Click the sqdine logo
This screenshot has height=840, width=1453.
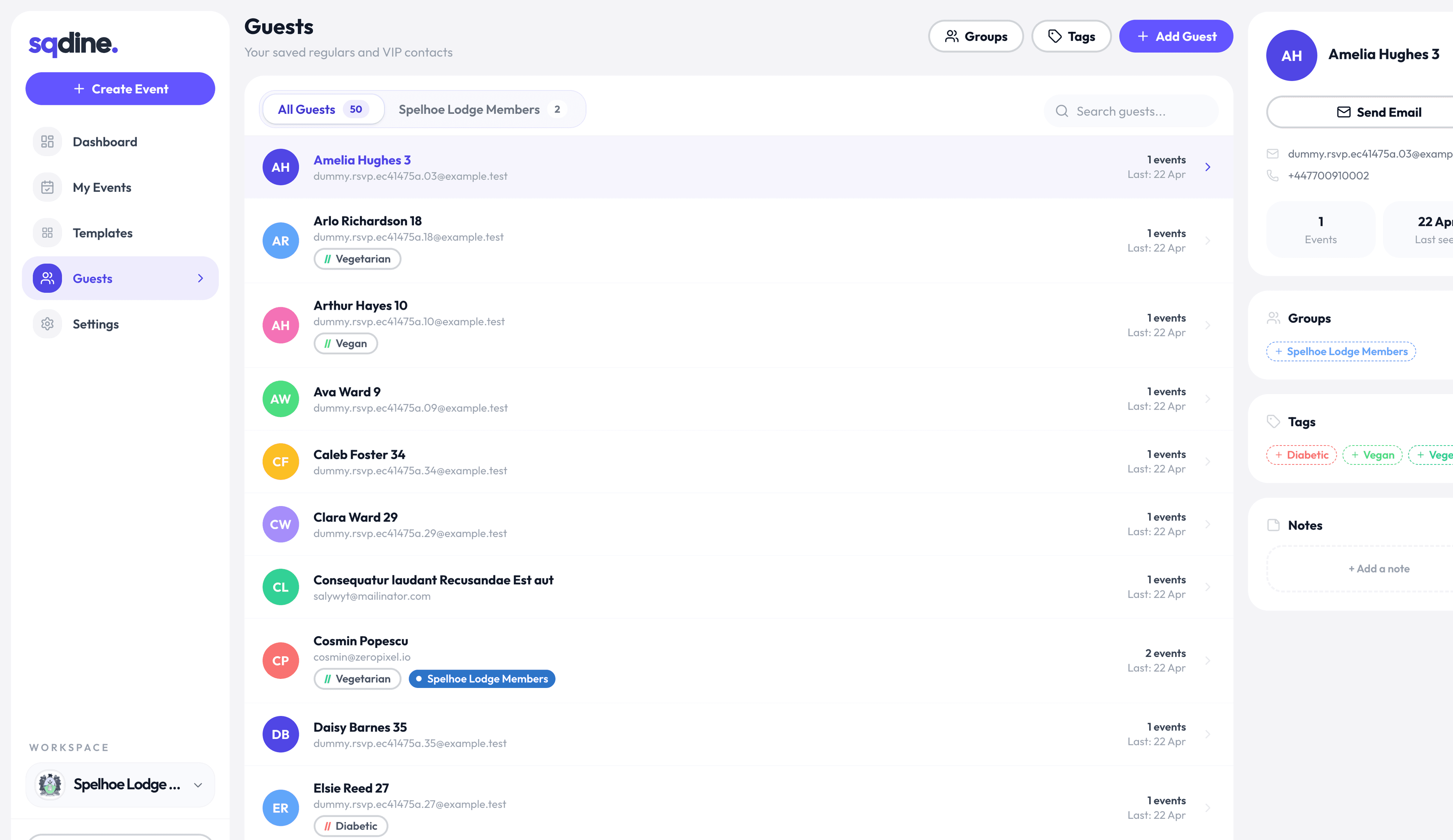(73, 44)
